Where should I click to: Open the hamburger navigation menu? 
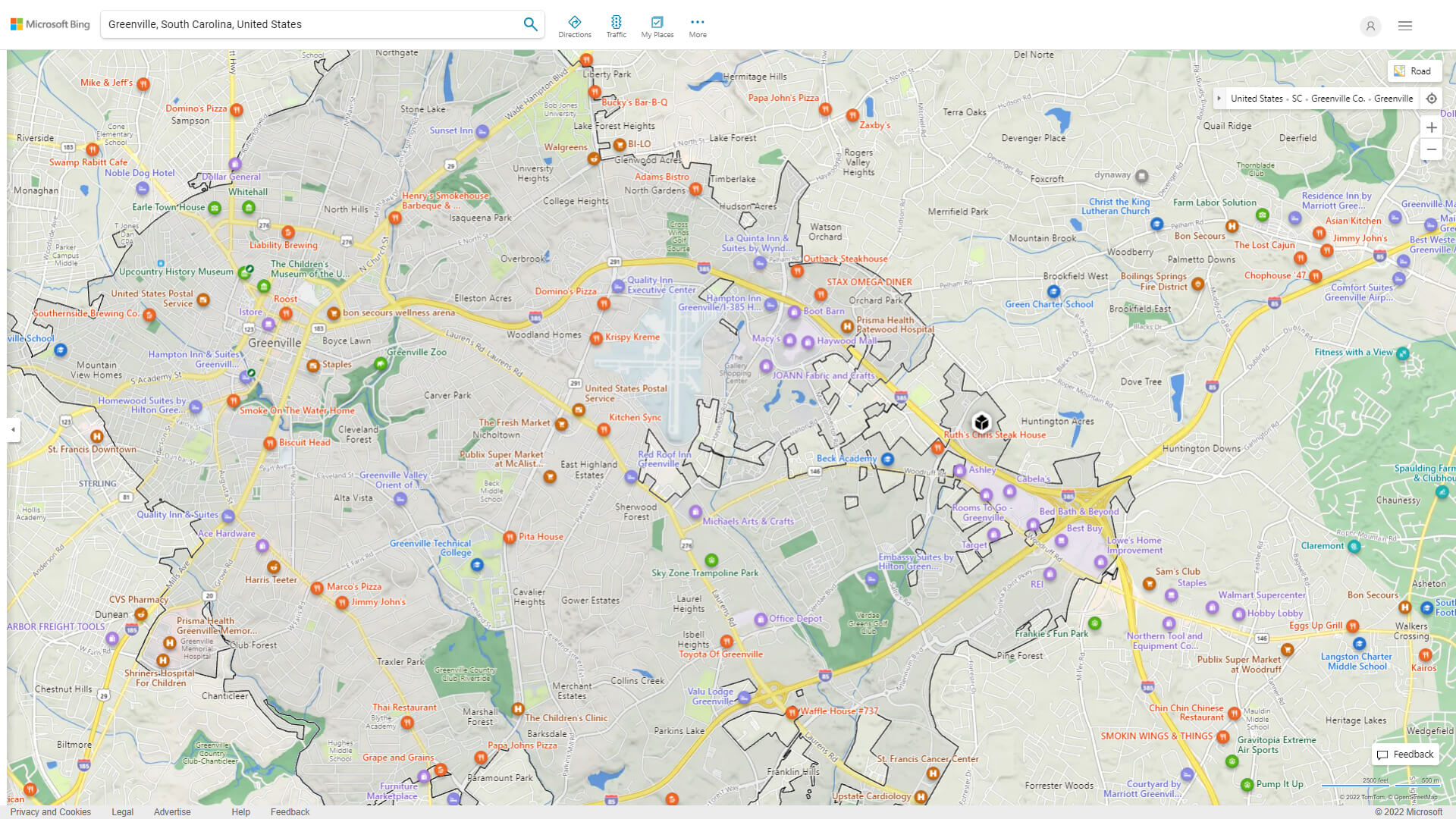[1404, 26]
